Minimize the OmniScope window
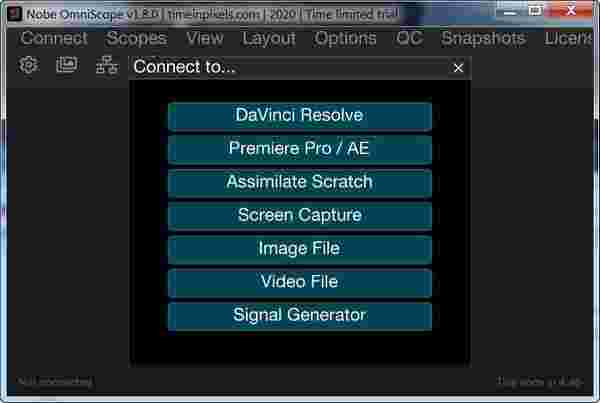 coord(510,12)
